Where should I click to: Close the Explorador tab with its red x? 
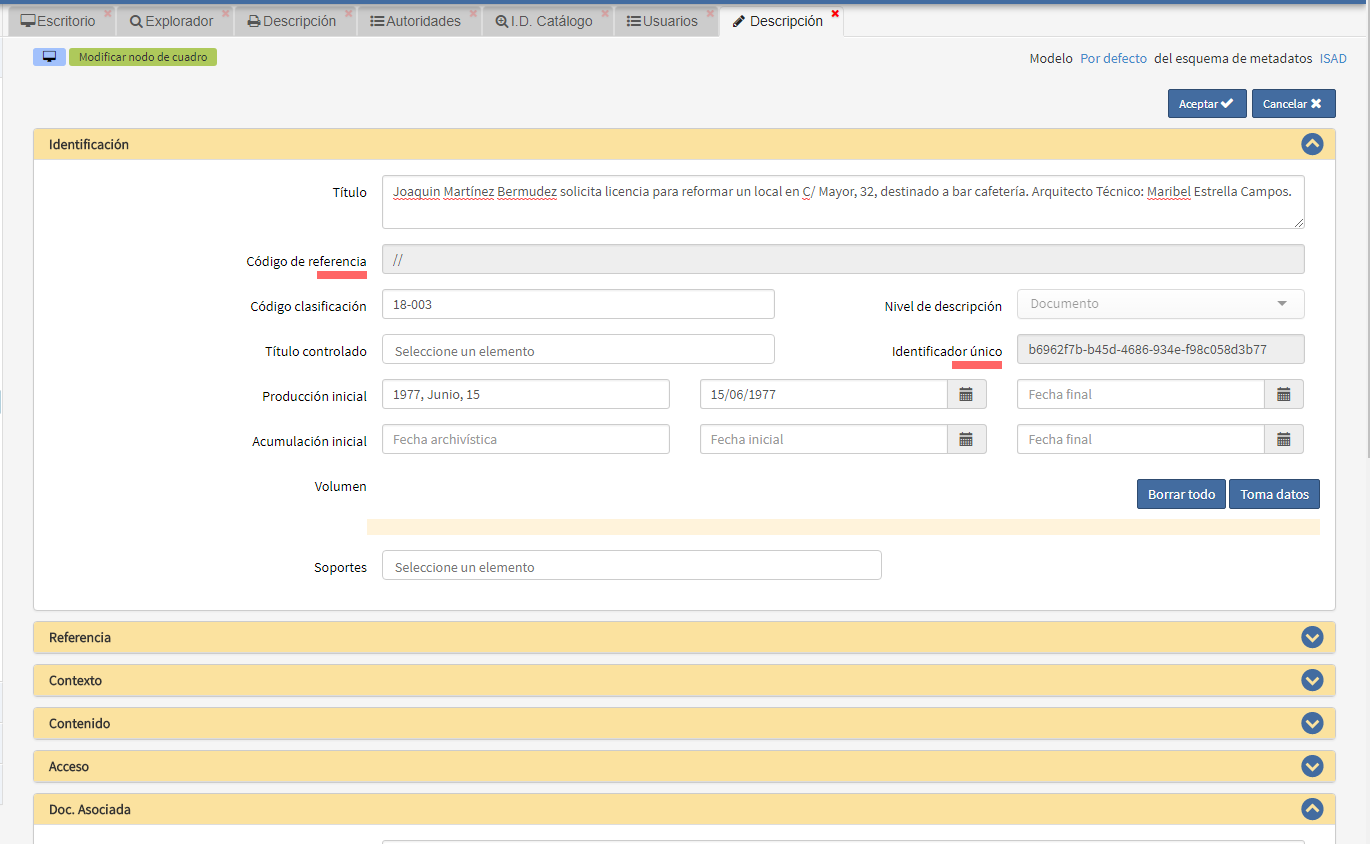point(226,13)
